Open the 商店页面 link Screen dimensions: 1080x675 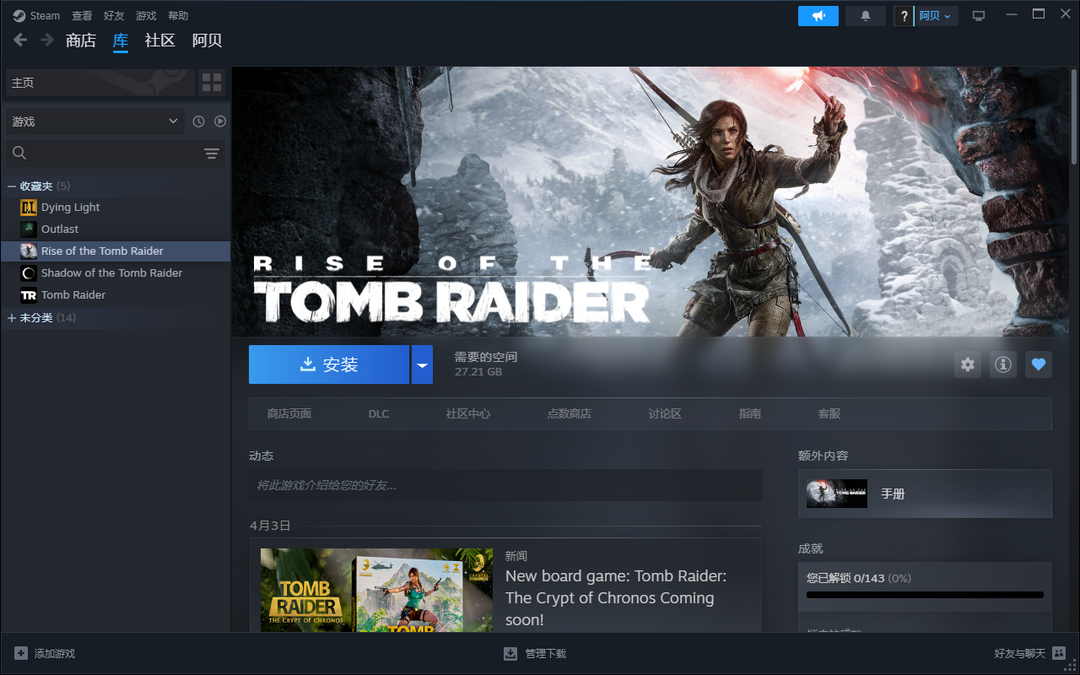289,414
